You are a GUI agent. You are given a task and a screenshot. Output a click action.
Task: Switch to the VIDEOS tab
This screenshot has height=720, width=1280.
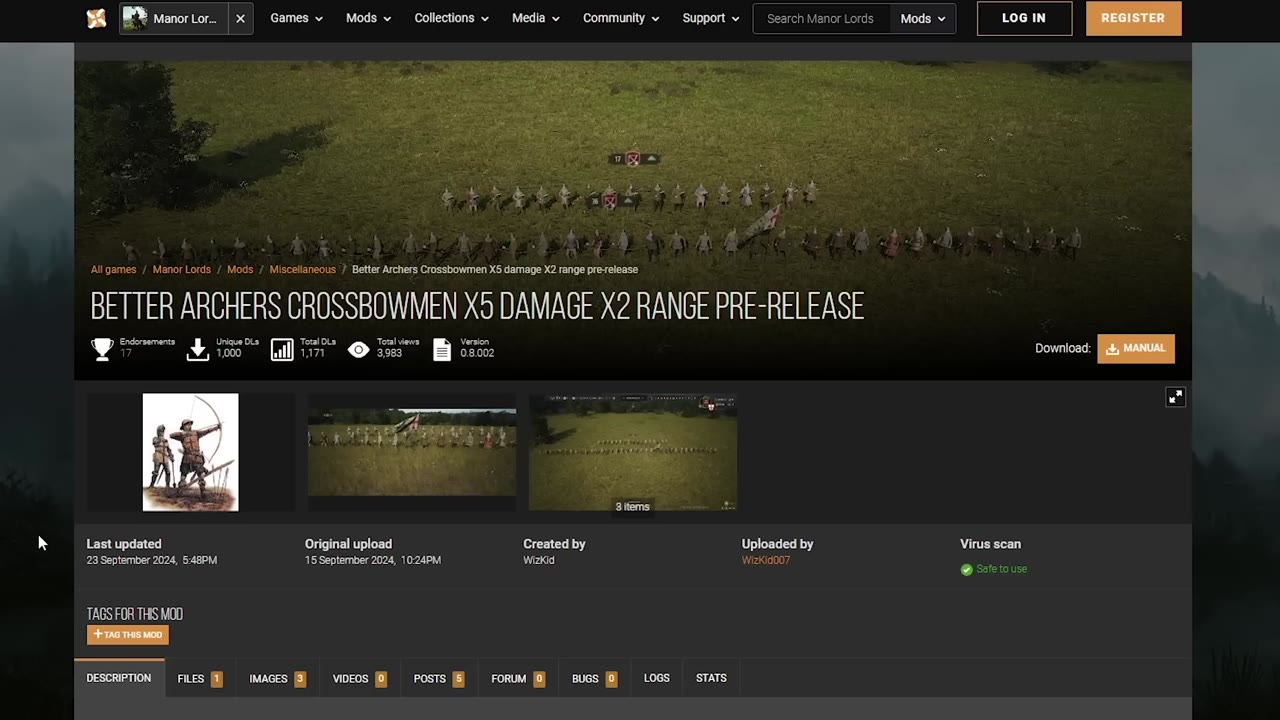coord(360,678)
